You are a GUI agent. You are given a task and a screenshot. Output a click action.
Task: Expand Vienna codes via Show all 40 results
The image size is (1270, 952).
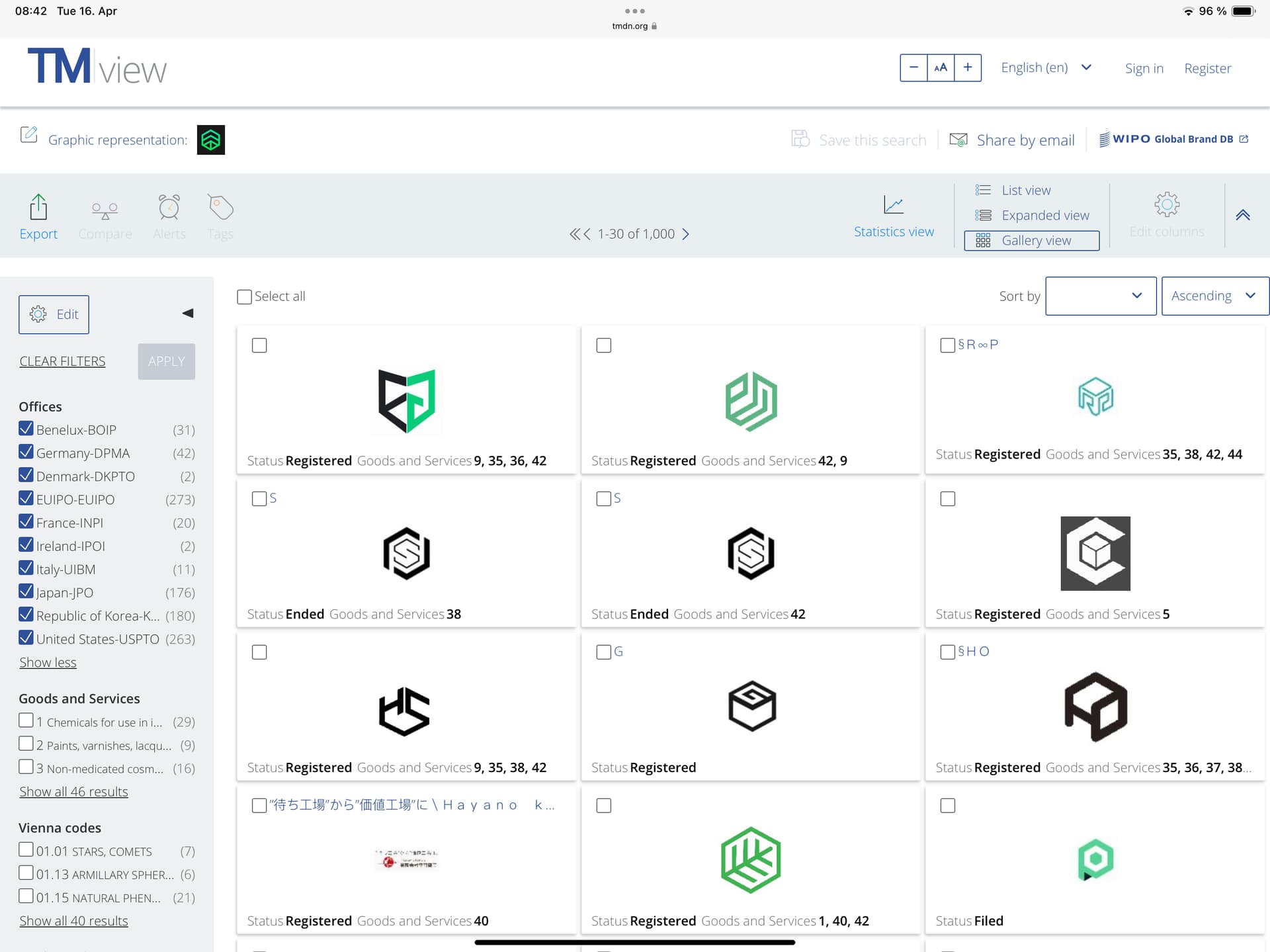[73, 920]
